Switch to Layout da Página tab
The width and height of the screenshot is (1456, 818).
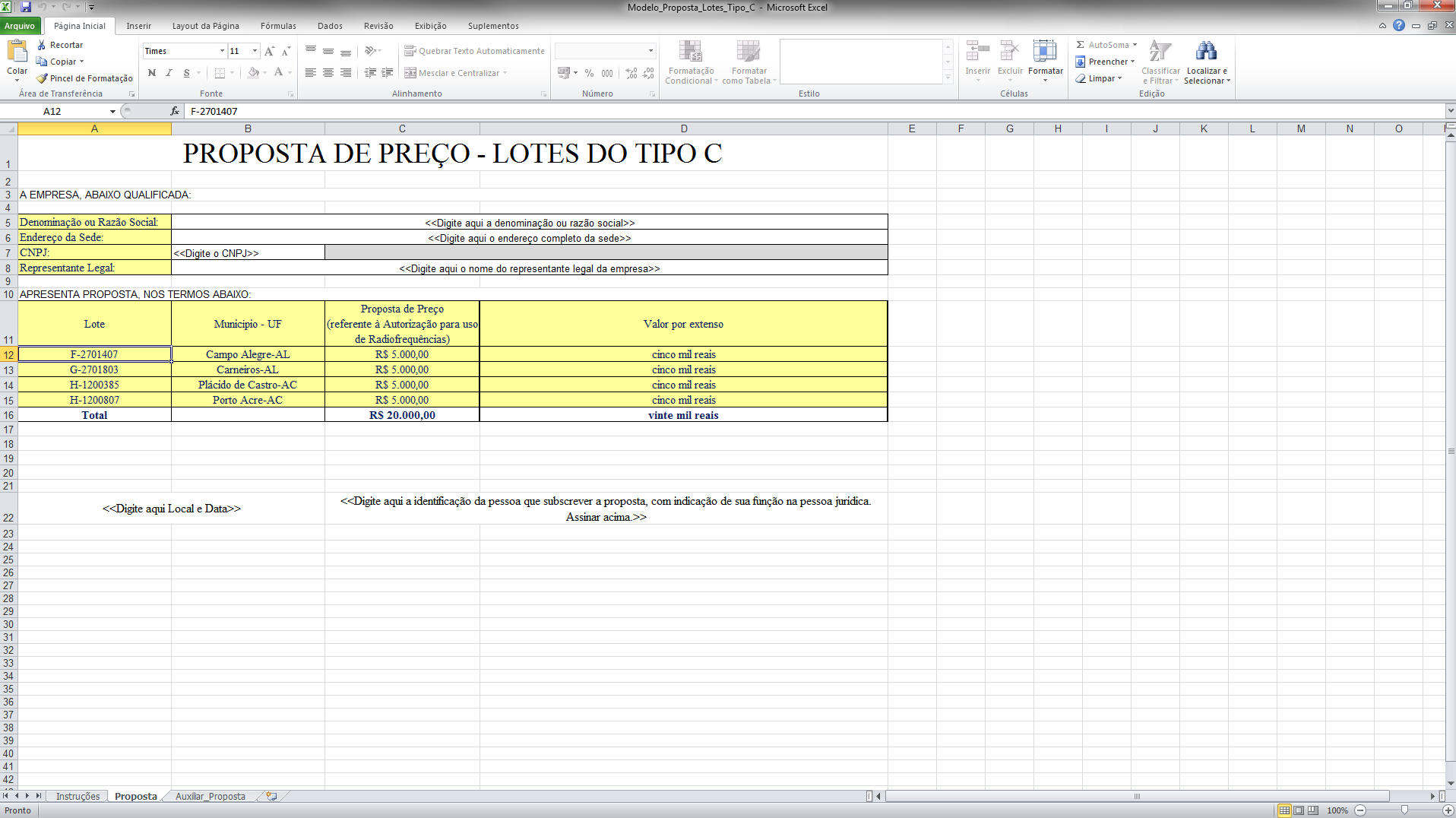[205, 26]
